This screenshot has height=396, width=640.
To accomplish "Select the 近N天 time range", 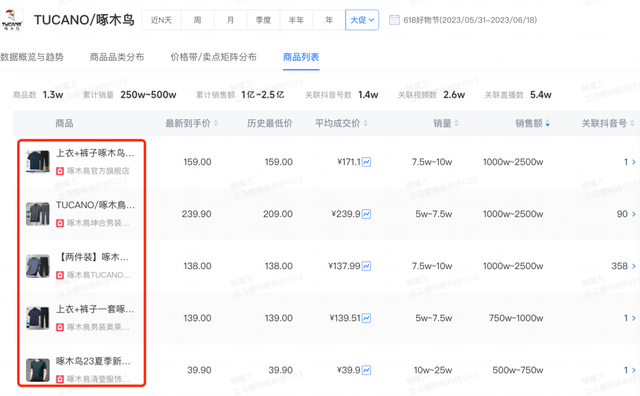I will point(162,20).
